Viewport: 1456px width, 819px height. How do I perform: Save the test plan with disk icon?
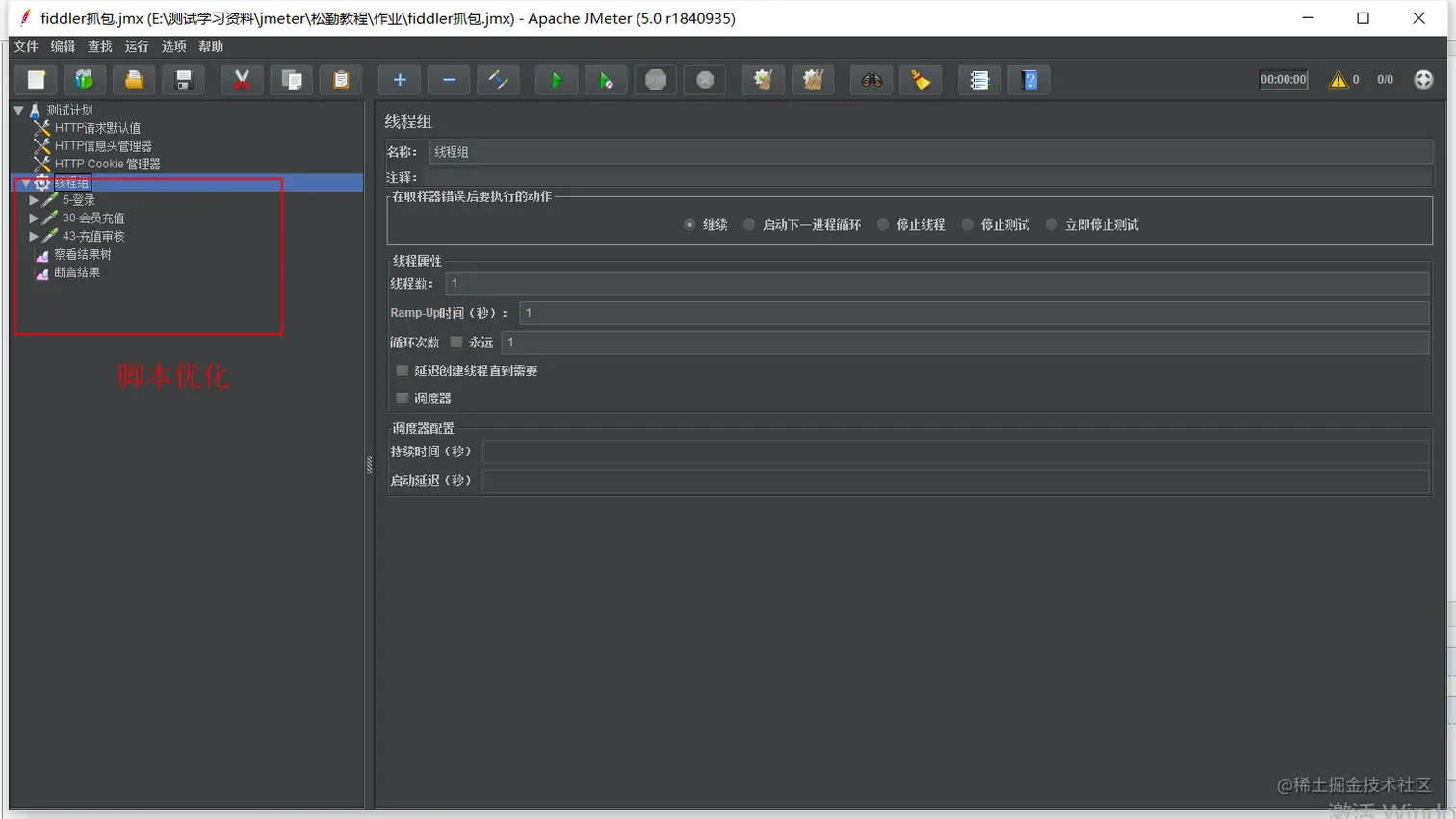(x=183, y=80)
